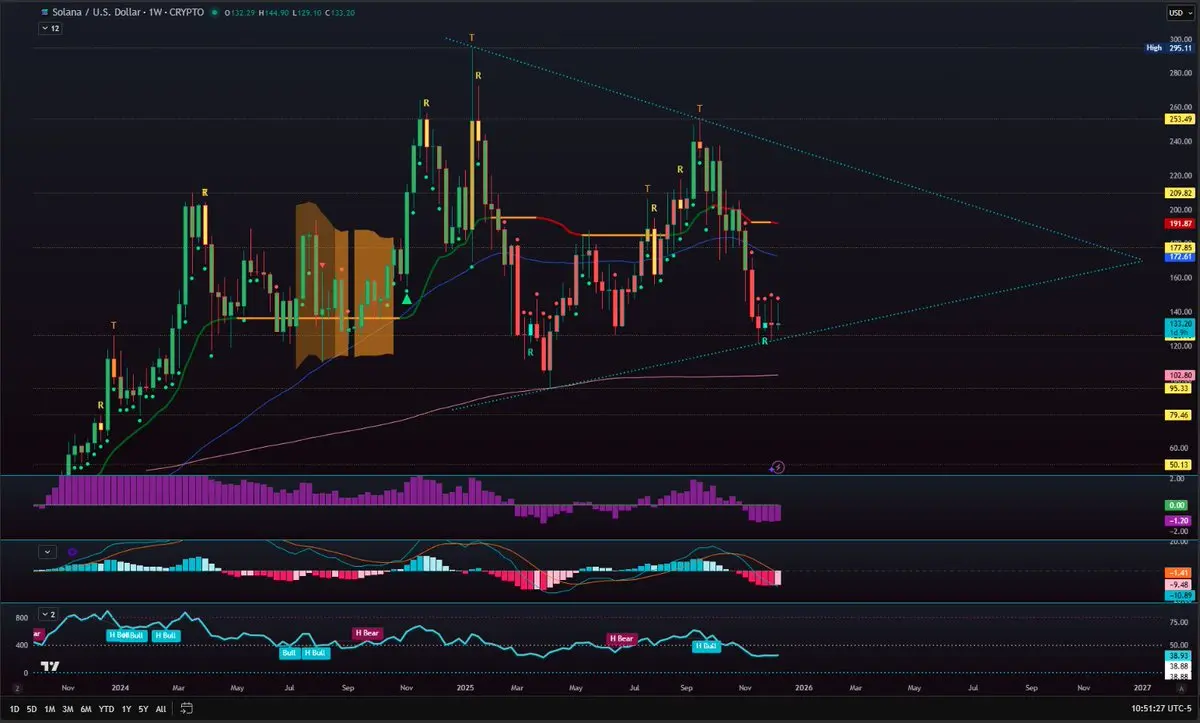Click the cyan -10.89 MACD value label
Viewport: 1200px width, 723px height.
tap(1180, 595)
